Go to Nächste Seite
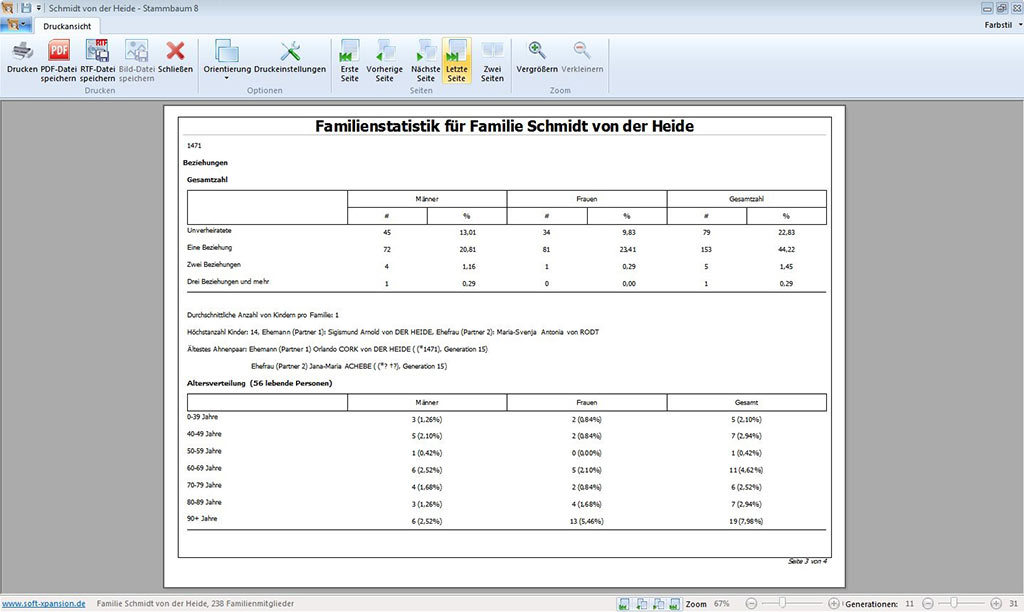Image resolution: width=1024 pixels, height=612 pixels. tap(426, 61)
